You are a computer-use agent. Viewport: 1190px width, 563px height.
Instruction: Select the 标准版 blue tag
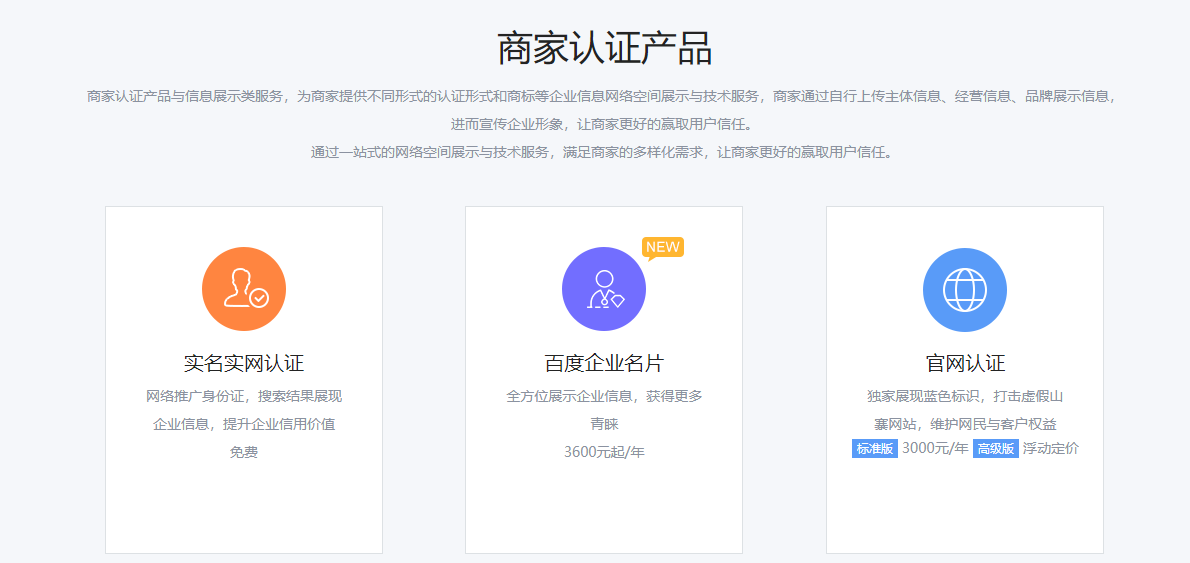874,449
